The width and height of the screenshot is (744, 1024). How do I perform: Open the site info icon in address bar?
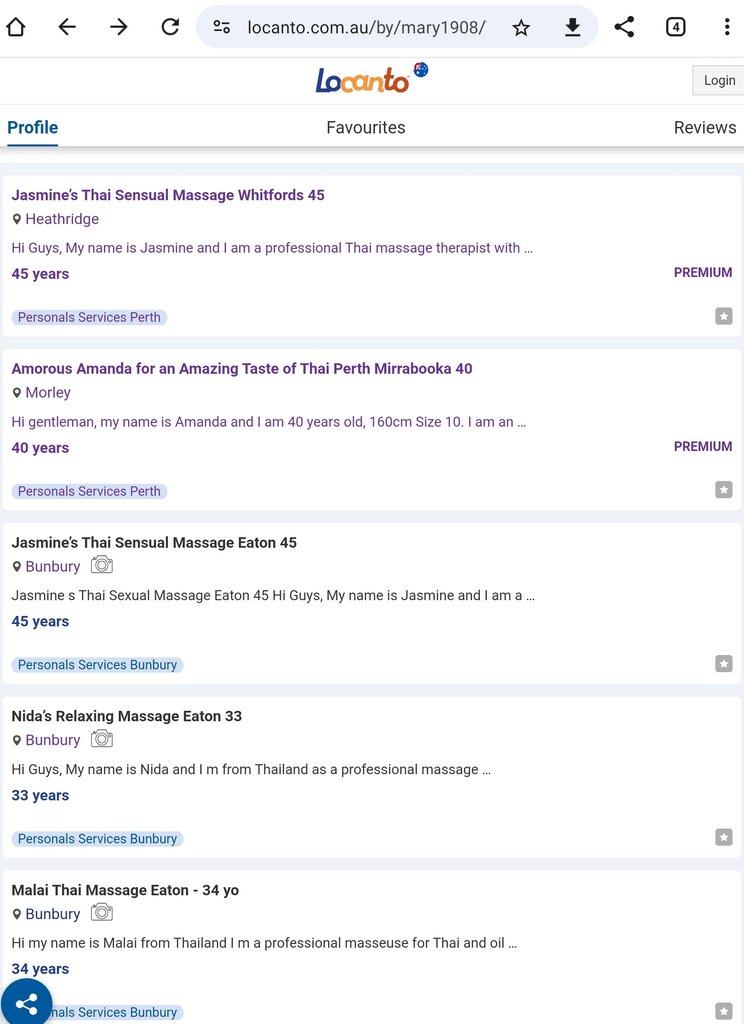click(x=222, y=28)
